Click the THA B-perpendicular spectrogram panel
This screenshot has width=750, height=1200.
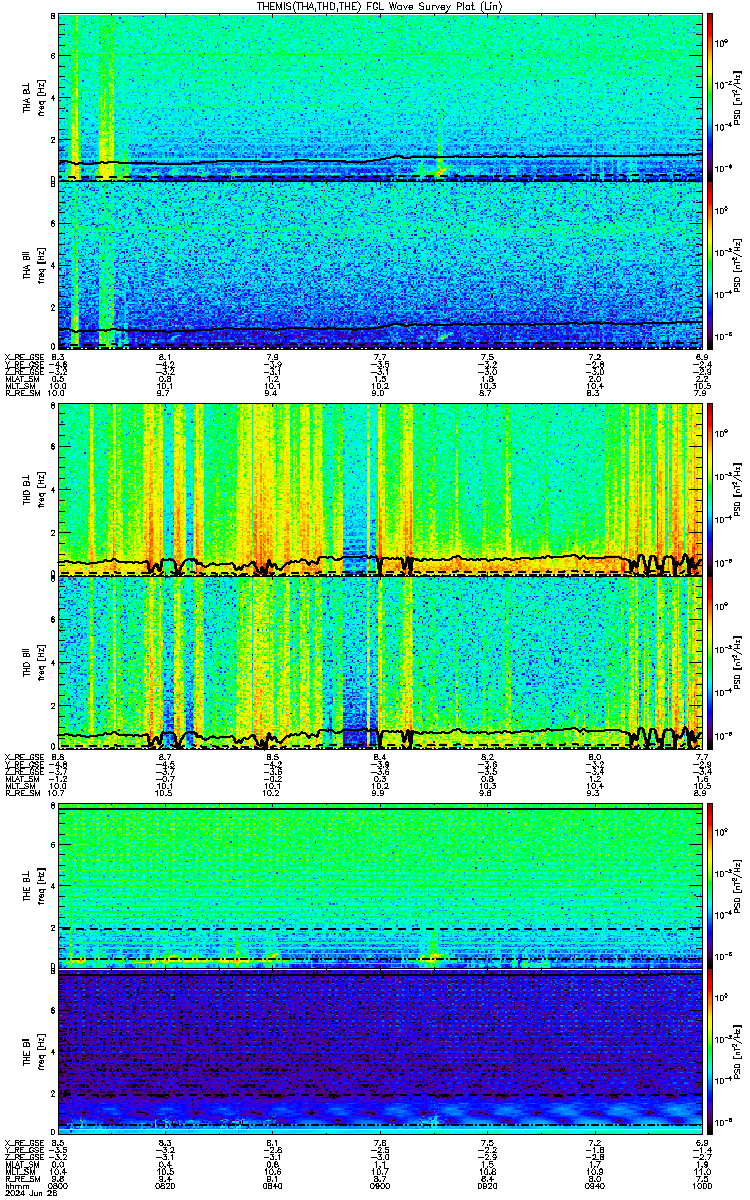[x=380, y=97]
